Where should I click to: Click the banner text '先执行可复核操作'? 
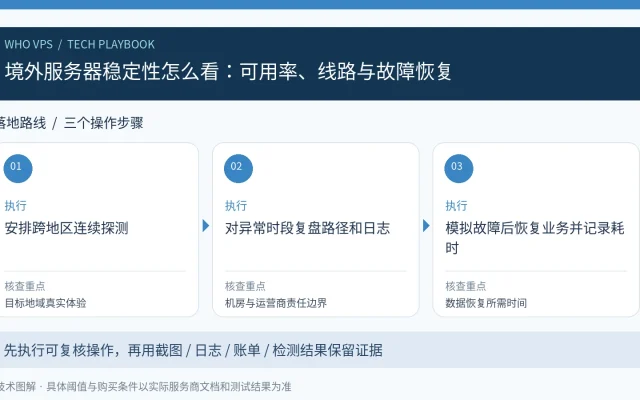(59, 350)
